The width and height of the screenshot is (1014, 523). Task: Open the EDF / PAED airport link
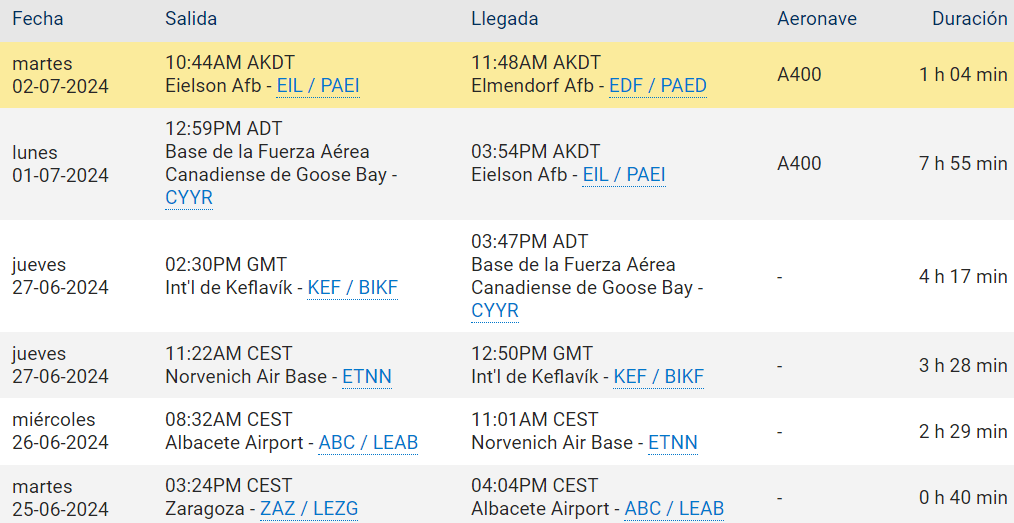658,86
